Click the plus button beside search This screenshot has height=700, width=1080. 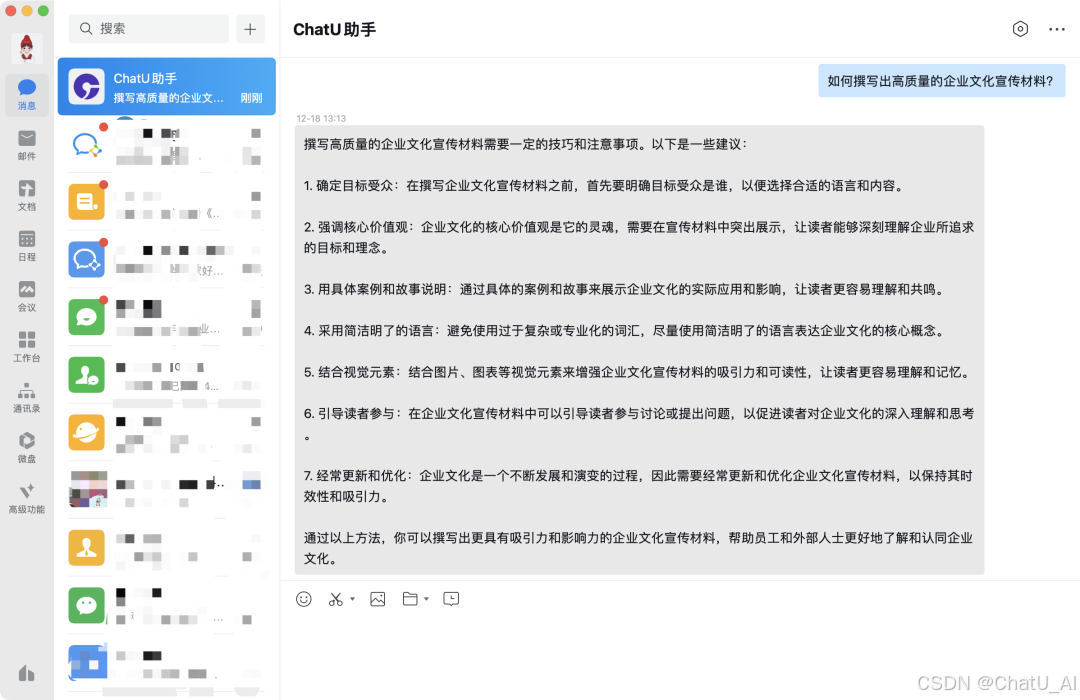tap(250, 28)
